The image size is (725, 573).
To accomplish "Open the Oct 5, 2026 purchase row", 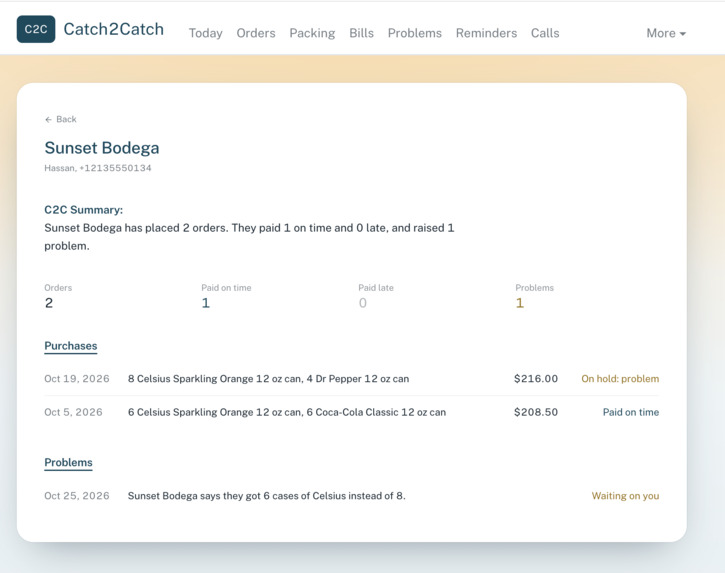I will (352, 412).
